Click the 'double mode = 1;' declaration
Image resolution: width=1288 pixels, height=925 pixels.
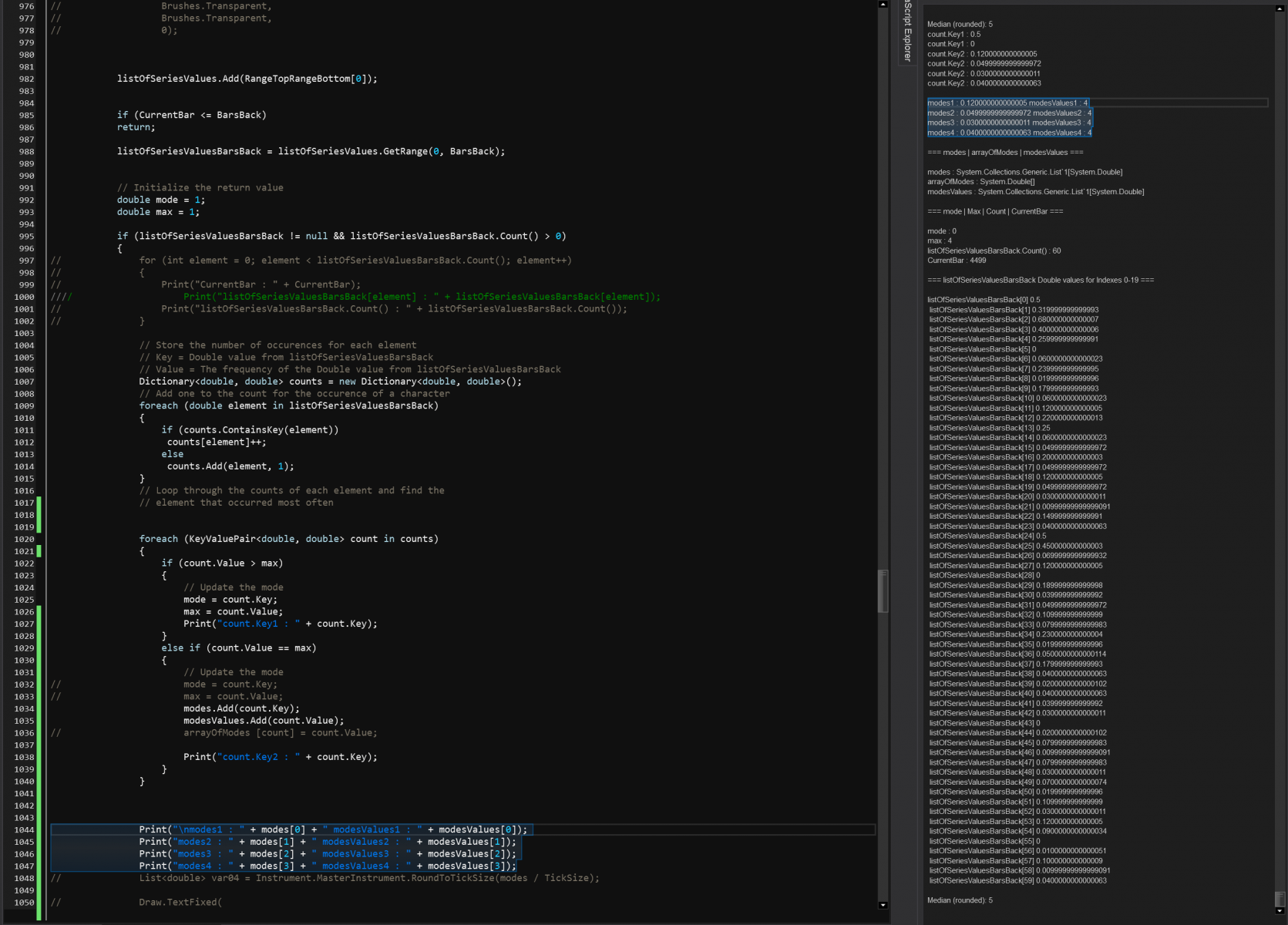pyautogui.click(x=161, y=200)
